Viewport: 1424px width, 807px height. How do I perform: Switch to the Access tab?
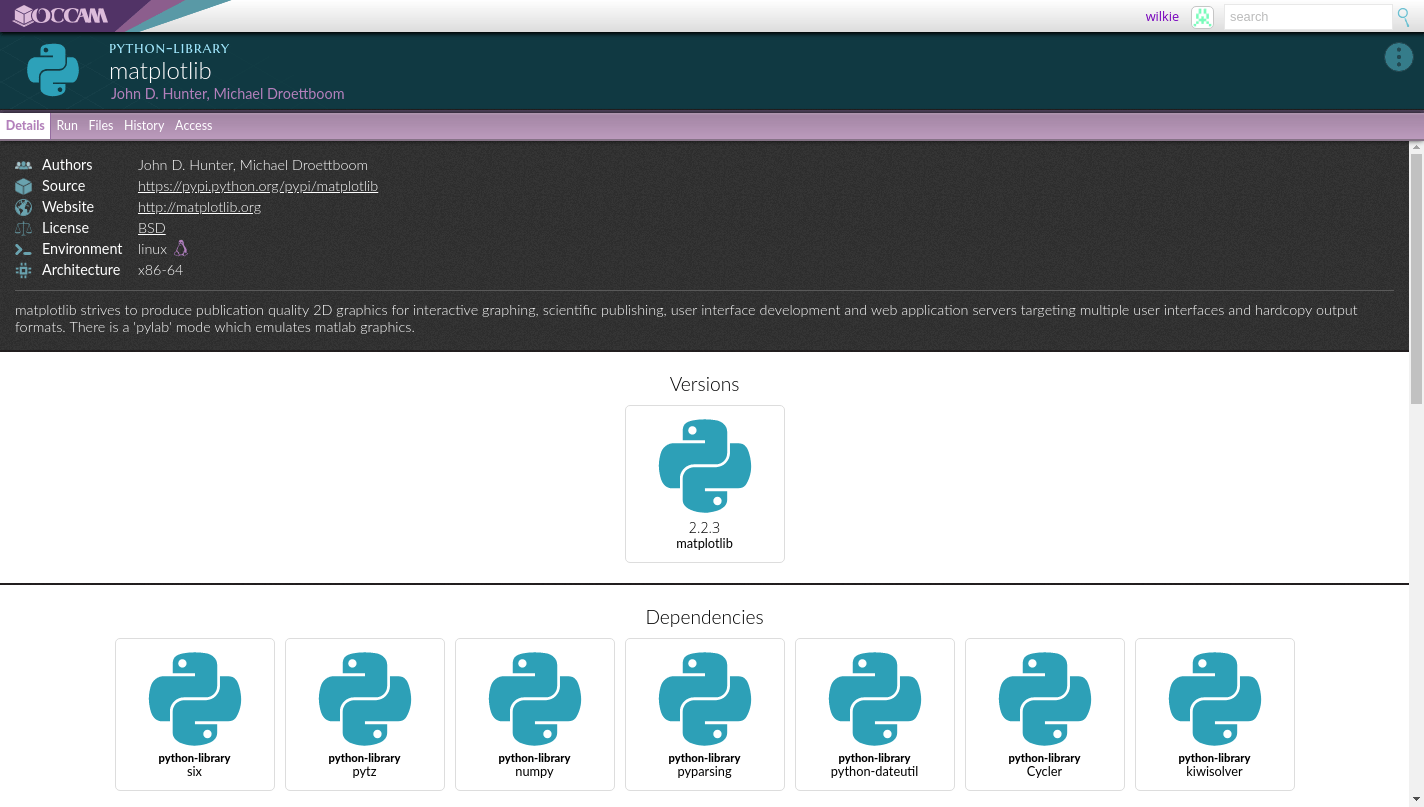(x=194, y=126)
